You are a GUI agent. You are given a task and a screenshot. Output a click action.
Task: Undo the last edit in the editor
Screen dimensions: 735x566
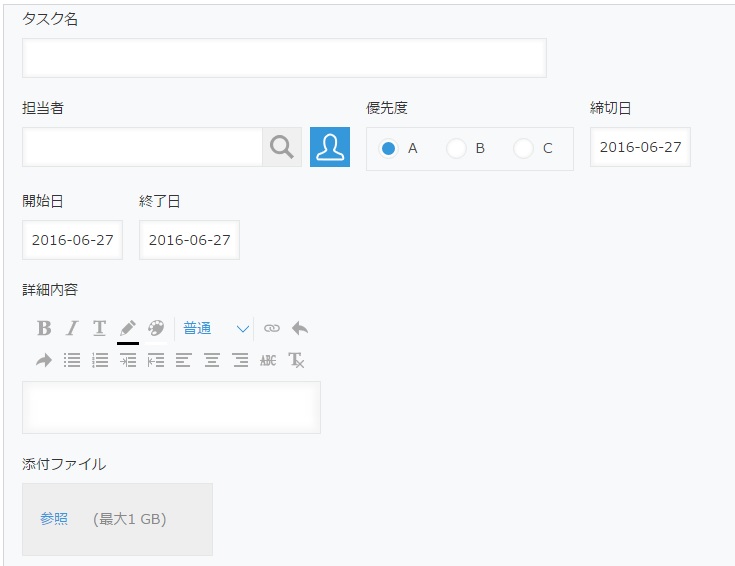[x=300, y=328]
